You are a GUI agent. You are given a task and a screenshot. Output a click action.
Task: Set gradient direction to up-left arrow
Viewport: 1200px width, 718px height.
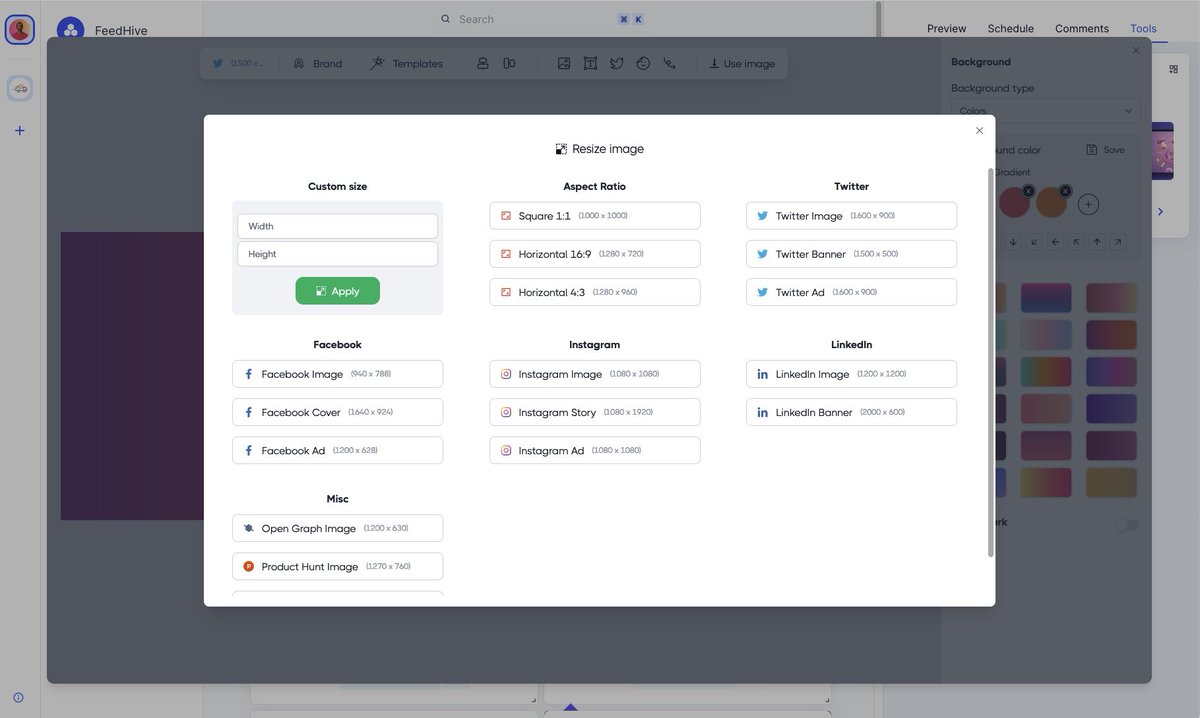pos(1076,242)
